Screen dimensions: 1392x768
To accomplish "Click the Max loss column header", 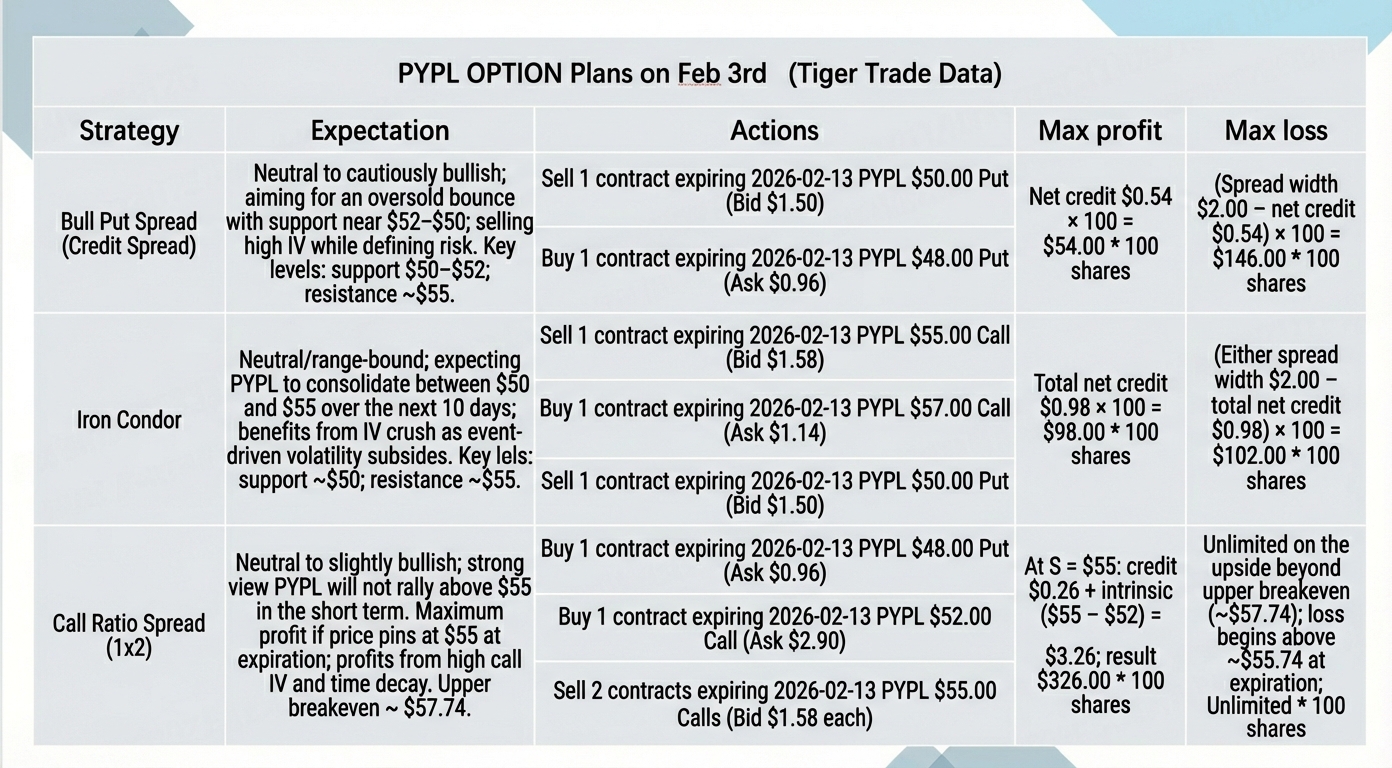I will coord(1276,130).
